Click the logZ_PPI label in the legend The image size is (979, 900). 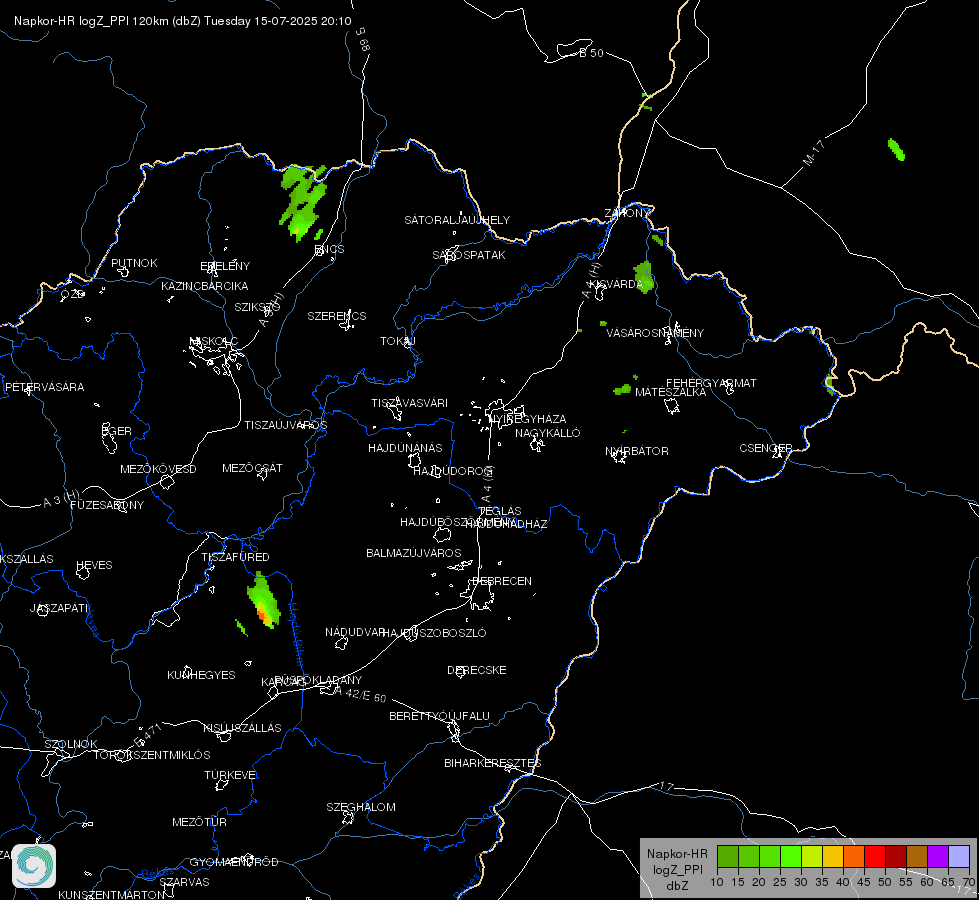677,869
